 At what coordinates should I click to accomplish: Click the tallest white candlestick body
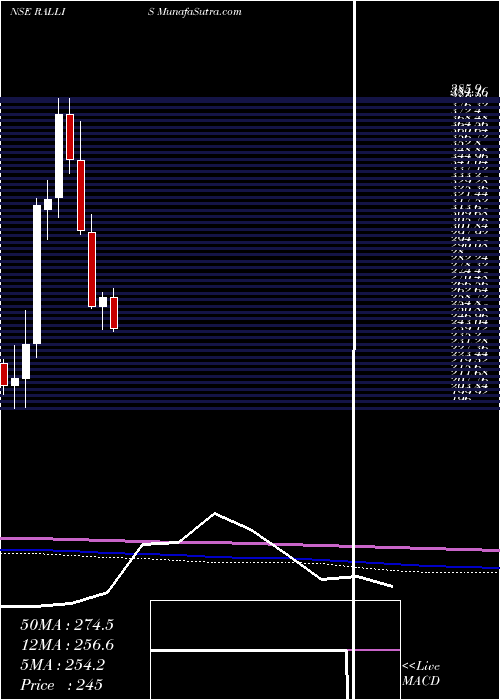pyautogui.click(x=37, y=275)
